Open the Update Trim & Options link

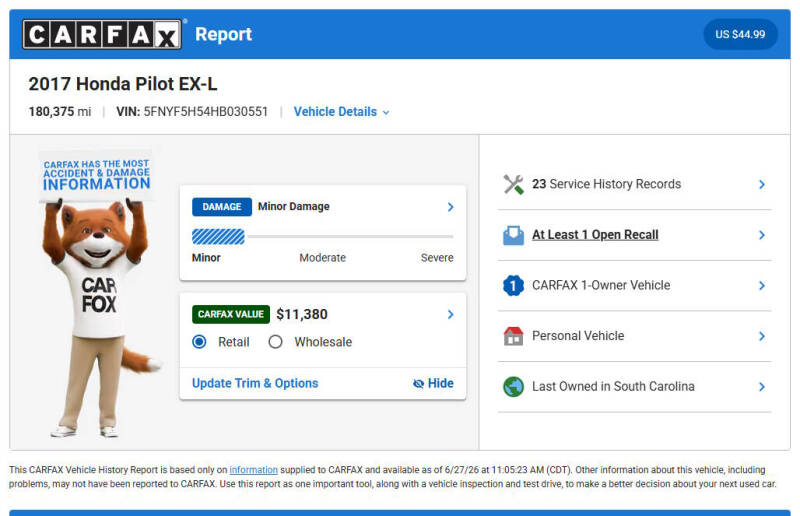[x=255, y=383]
